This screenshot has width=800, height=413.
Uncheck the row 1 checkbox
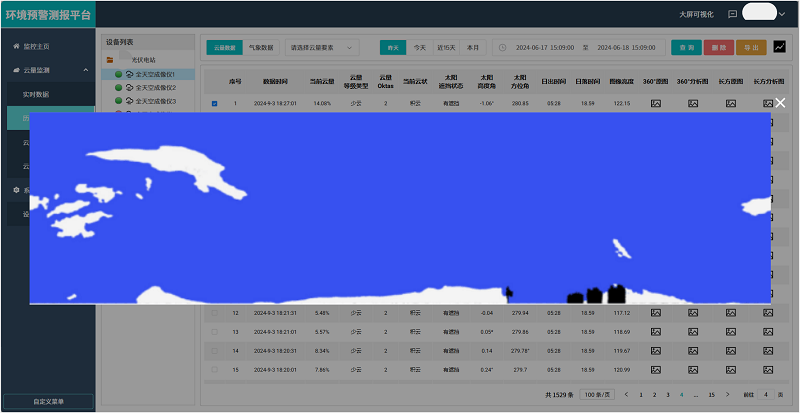pyautogui.click(x=214, y=103)
